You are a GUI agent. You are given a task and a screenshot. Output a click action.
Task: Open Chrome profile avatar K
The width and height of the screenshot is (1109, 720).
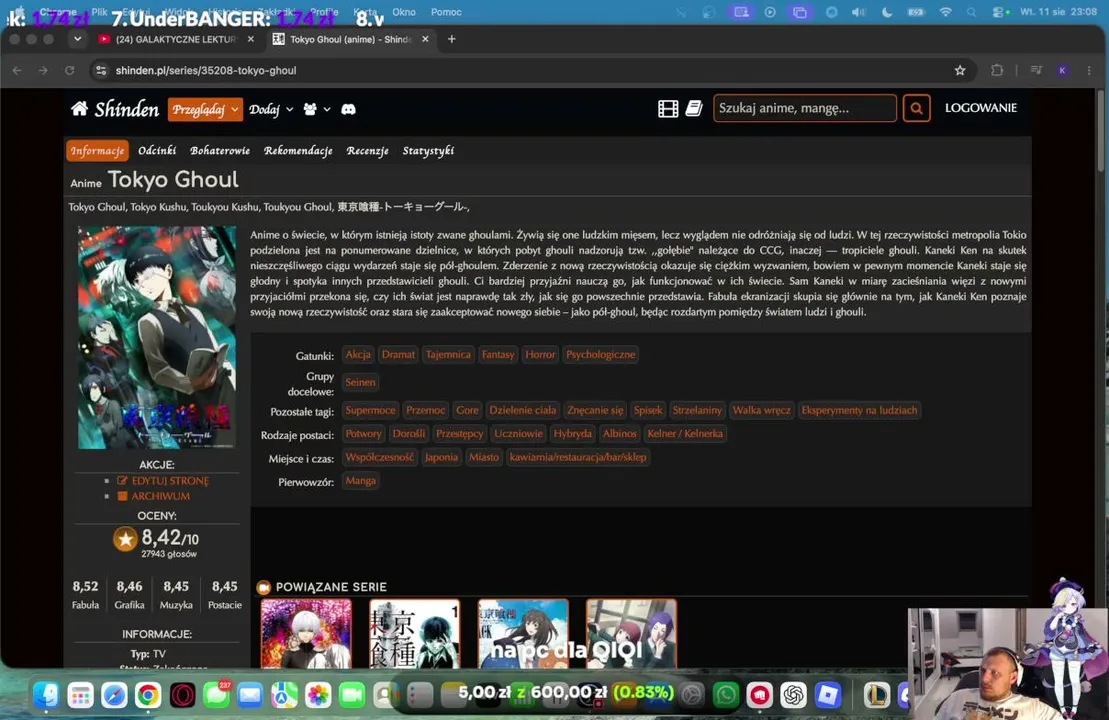1062,70
